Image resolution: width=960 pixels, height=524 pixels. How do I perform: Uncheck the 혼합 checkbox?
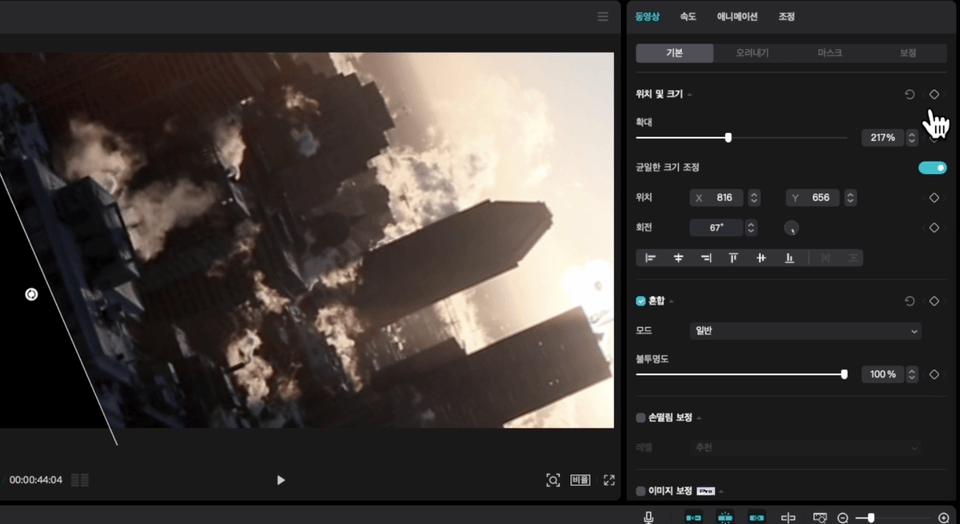pos(640,301)
